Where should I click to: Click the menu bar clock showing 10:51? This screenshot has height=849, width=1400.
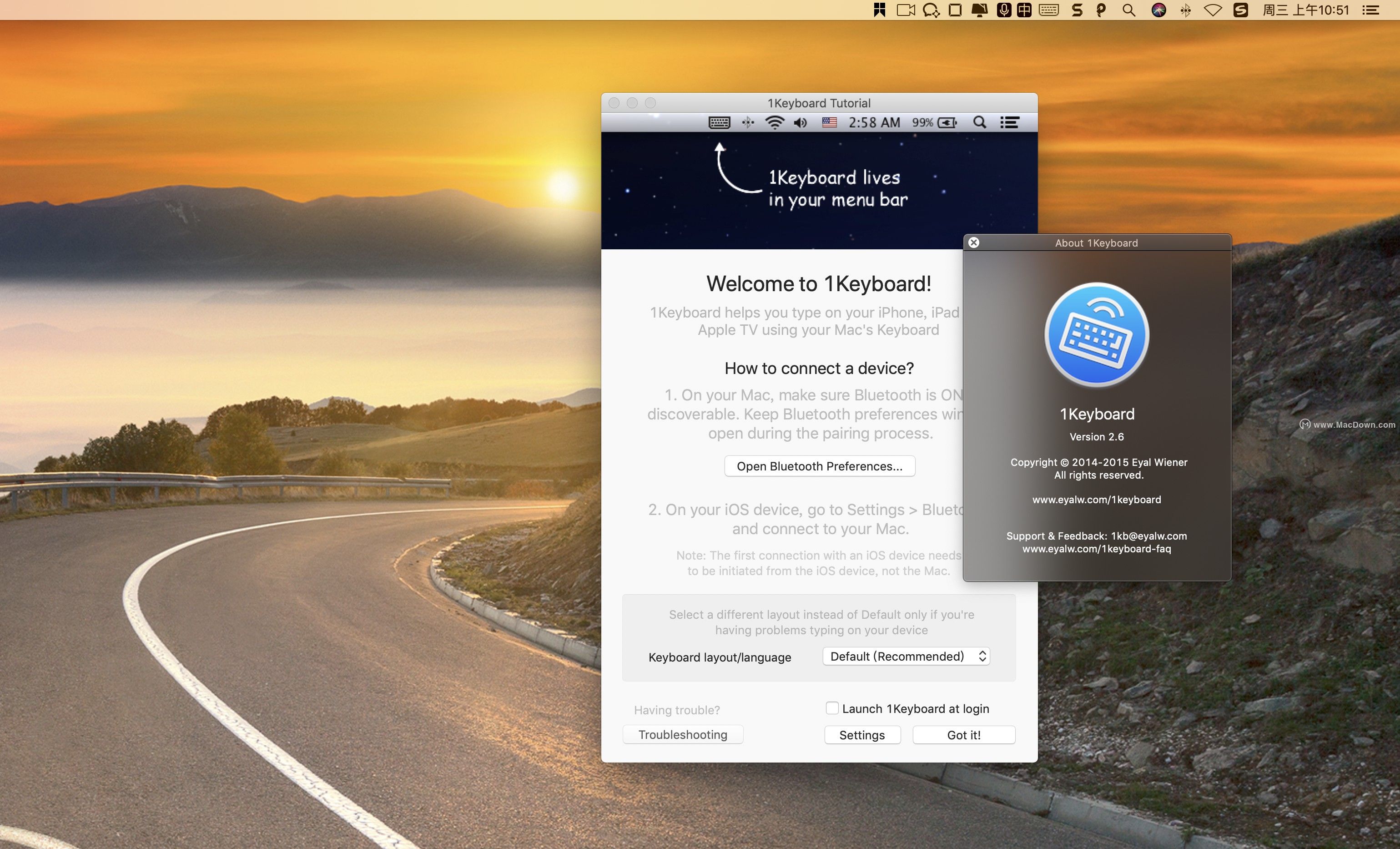(x=1305, y=10)
